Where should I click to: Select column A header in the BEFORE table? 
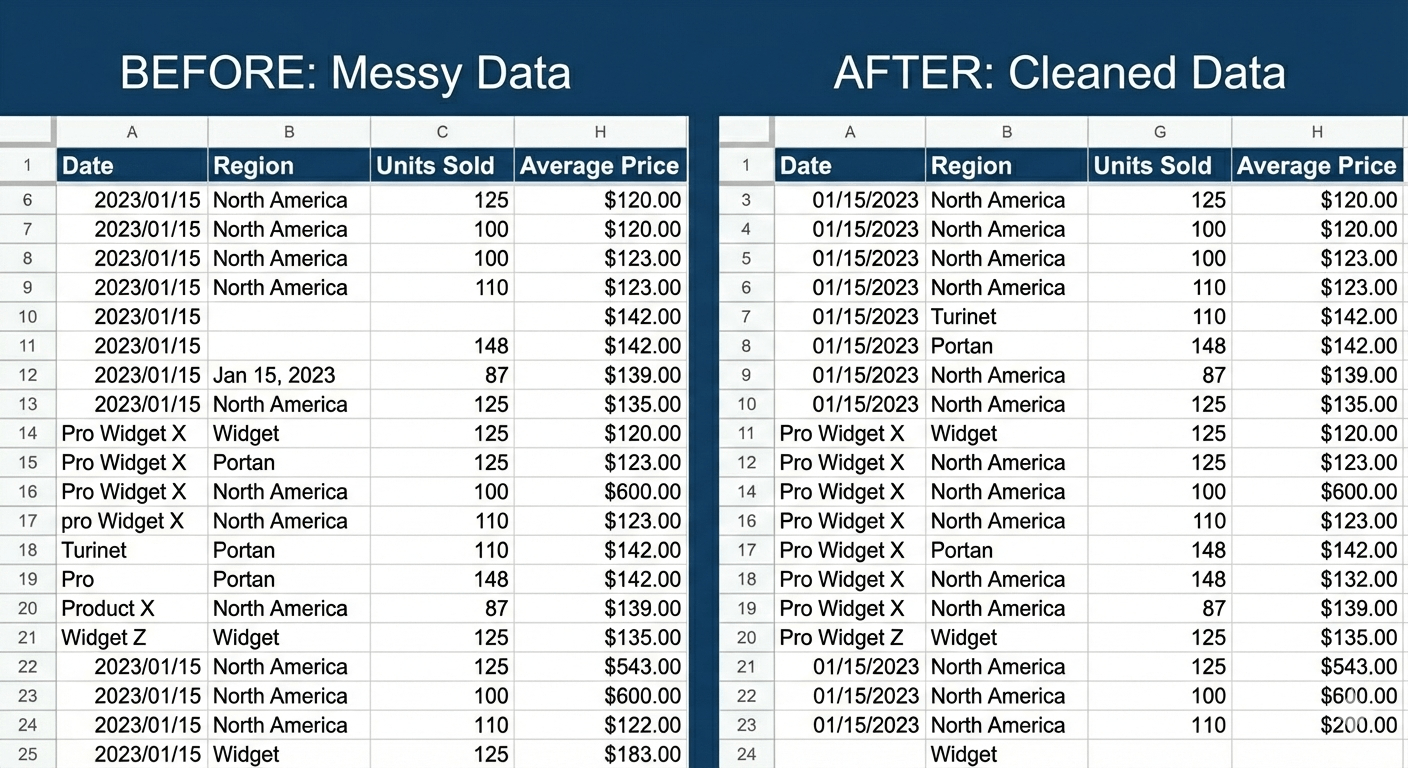point(131,131)
